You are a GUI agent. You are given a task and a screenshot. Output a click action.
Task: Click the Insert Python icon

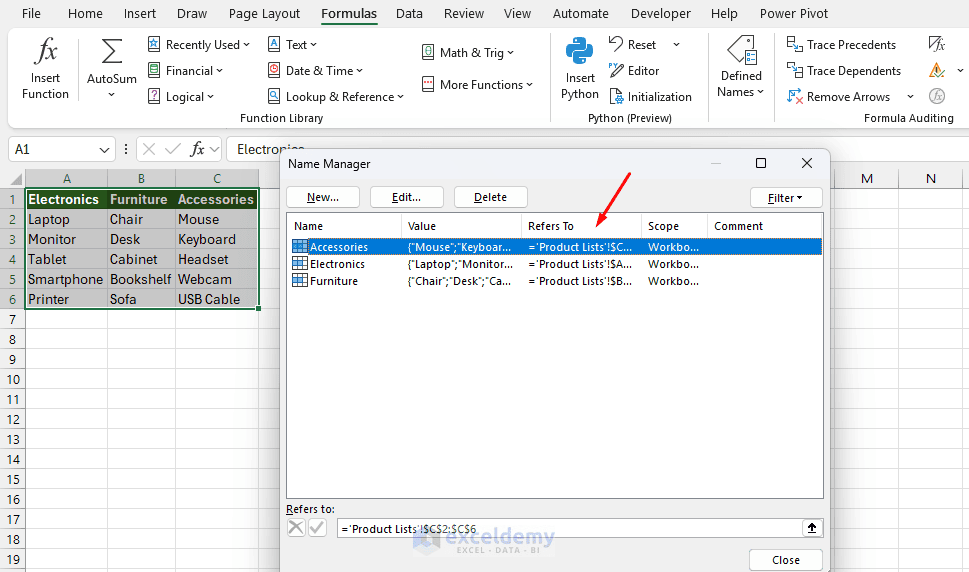click(x=580, y=51)
